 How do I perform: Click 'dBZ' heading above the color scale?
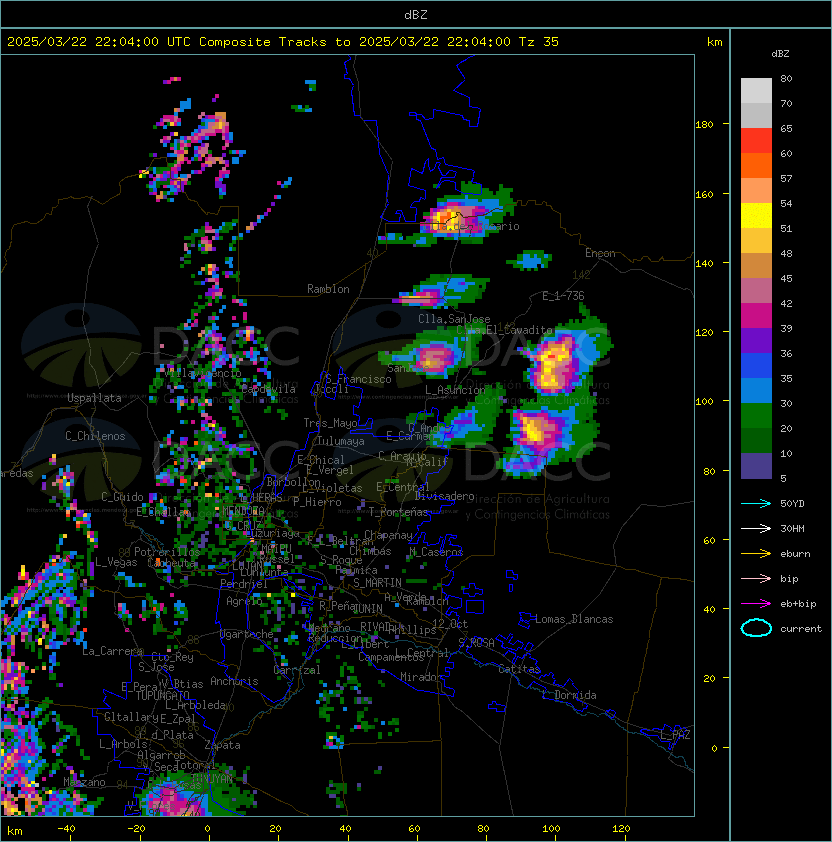[x=780, y=54]
